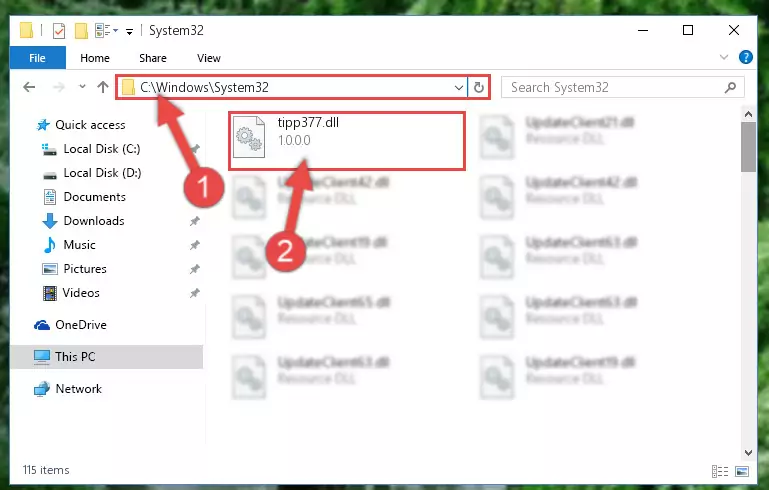Open the File menu
This screenshot has height=490, width=769.
tap(37, 58)
